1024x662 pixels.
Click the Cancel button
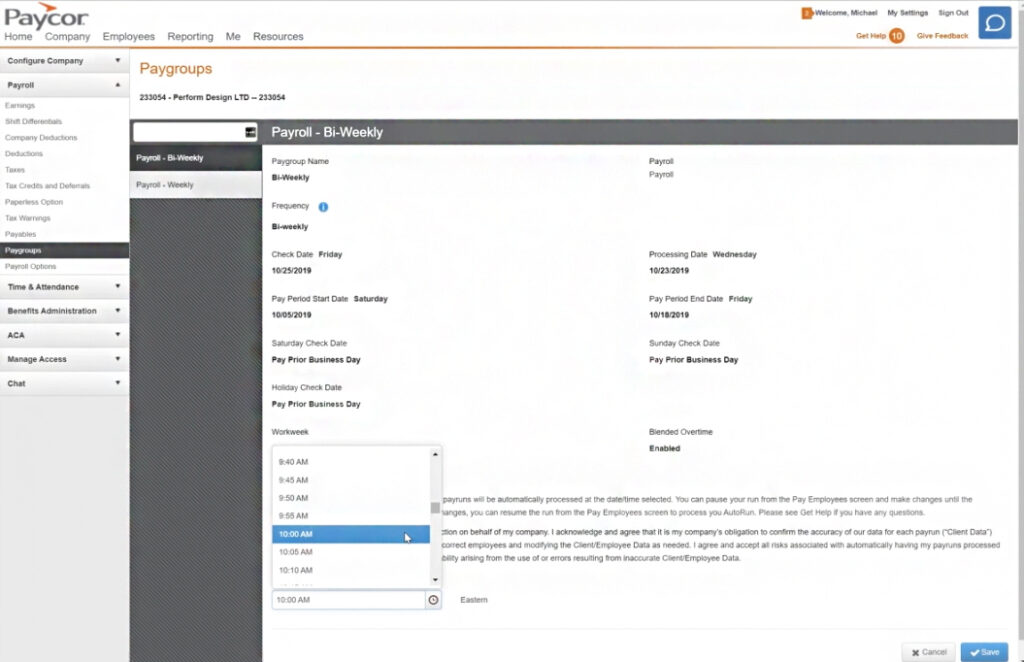pos(928,652)
